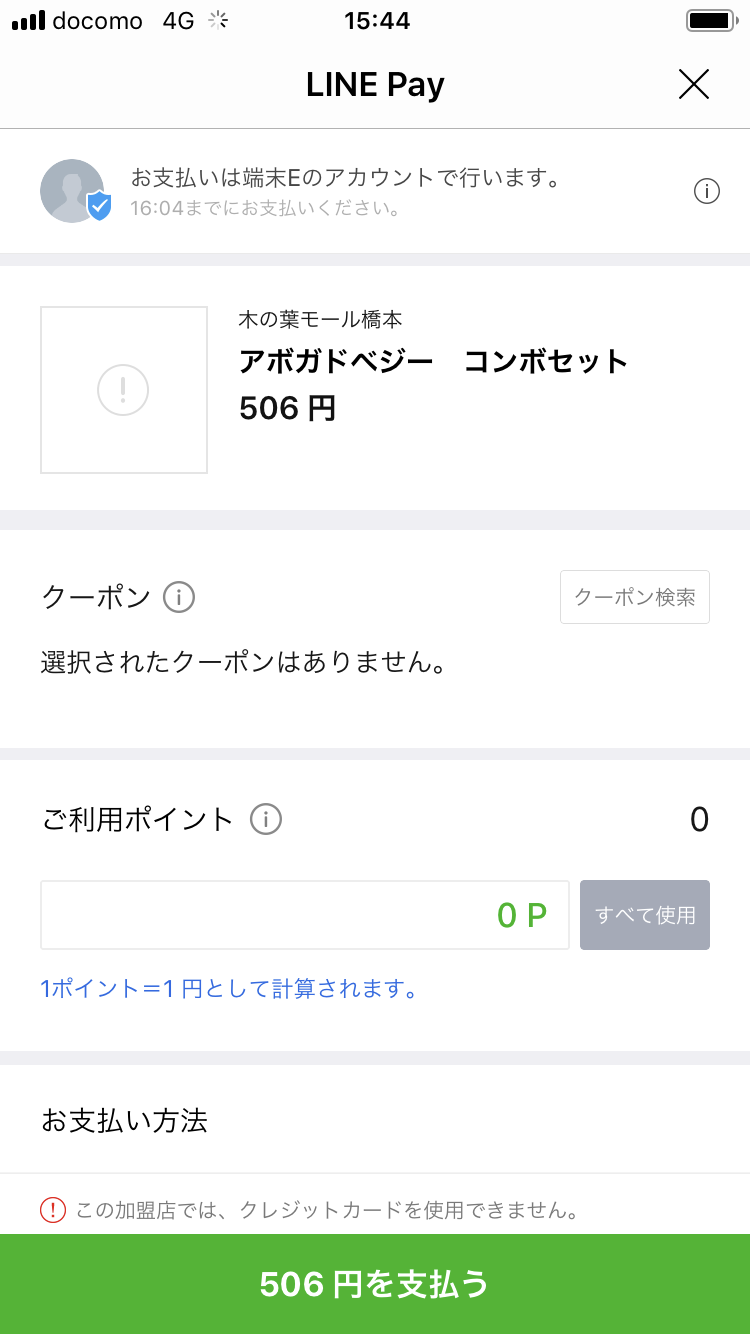Screen dimensions: 750x1334
Task: Tap the クーポン検索 button
Action: click(x=634, y=597)
